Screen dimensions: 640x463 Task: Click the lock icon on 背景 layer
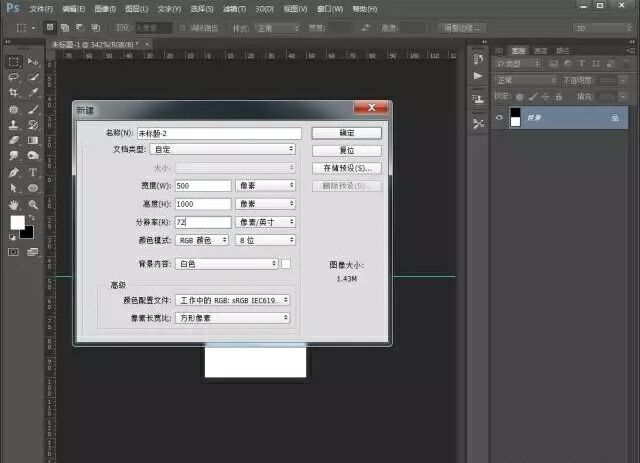614,117
